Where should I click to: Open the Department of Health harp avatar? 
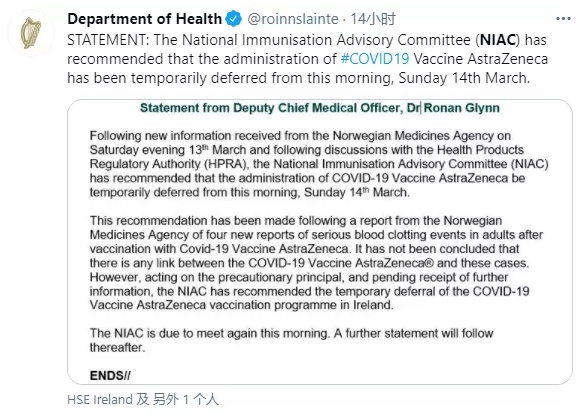31,33
